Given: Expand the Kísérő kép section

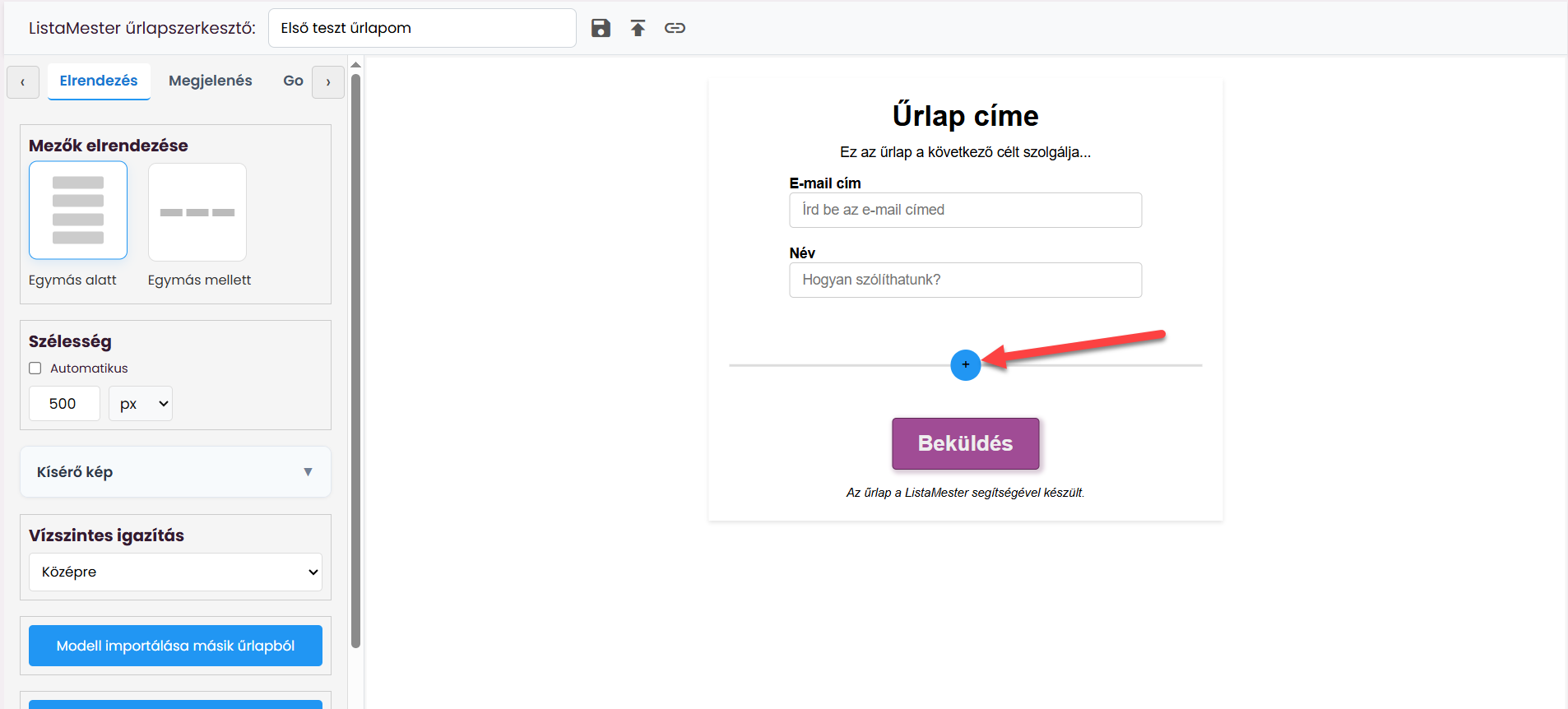Looking at the screenshot, I should pos(175,472).
